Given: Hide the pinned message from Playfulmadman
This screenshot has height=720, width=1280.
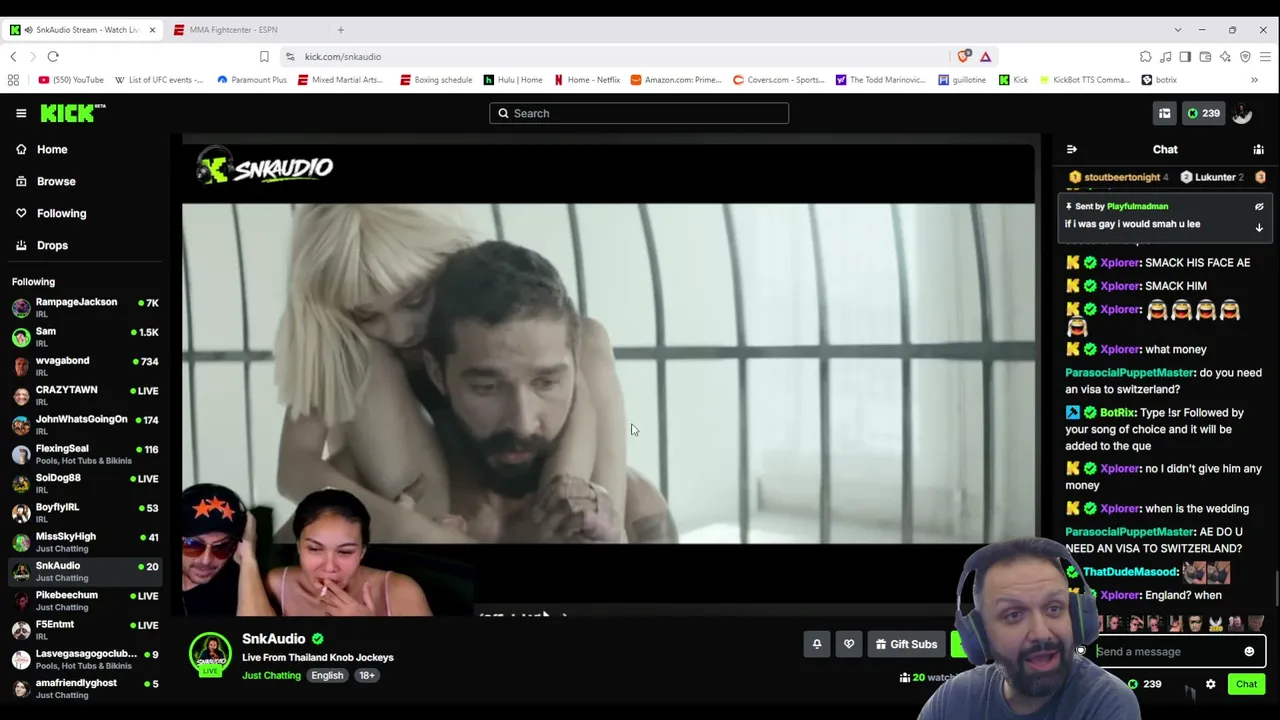Looking at the screenshot, I should click(x=1259, y=207).
